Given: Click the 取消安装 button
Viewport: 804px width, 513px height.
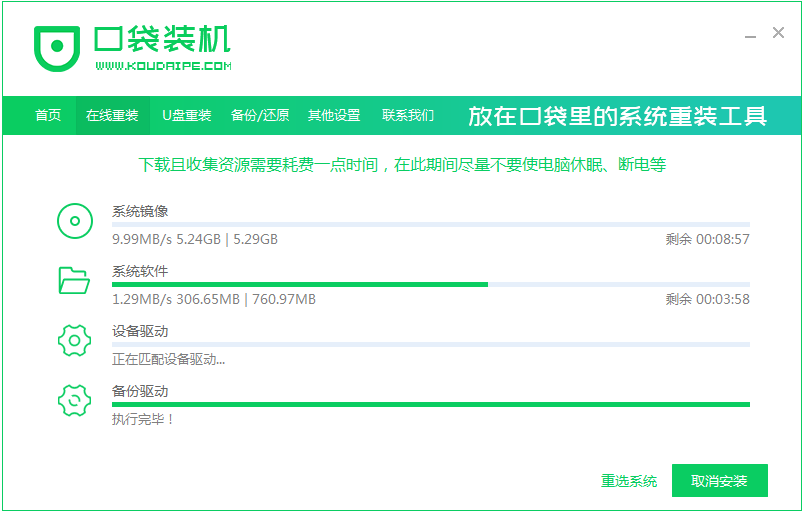Looking at the screenshot, I should [x=719, y=481].
